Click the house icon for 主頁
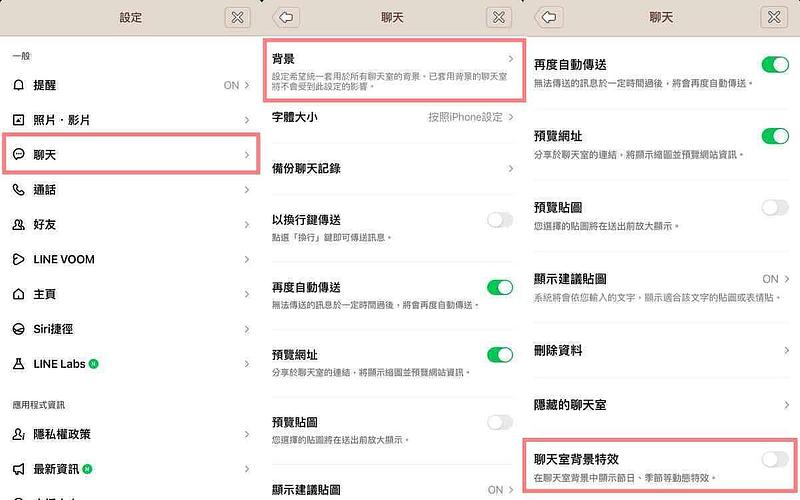800x500 pixels. 18,295
